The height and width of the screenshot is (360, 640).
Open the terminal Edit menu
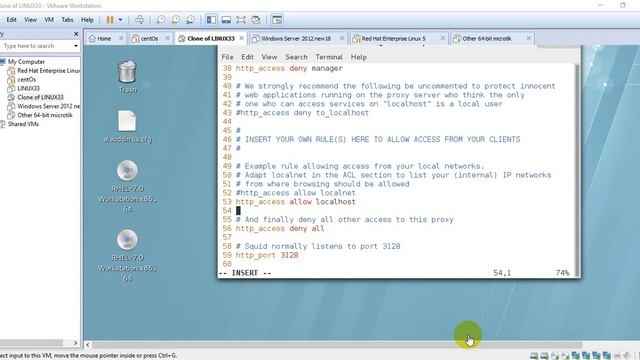[x=247, y=57]
